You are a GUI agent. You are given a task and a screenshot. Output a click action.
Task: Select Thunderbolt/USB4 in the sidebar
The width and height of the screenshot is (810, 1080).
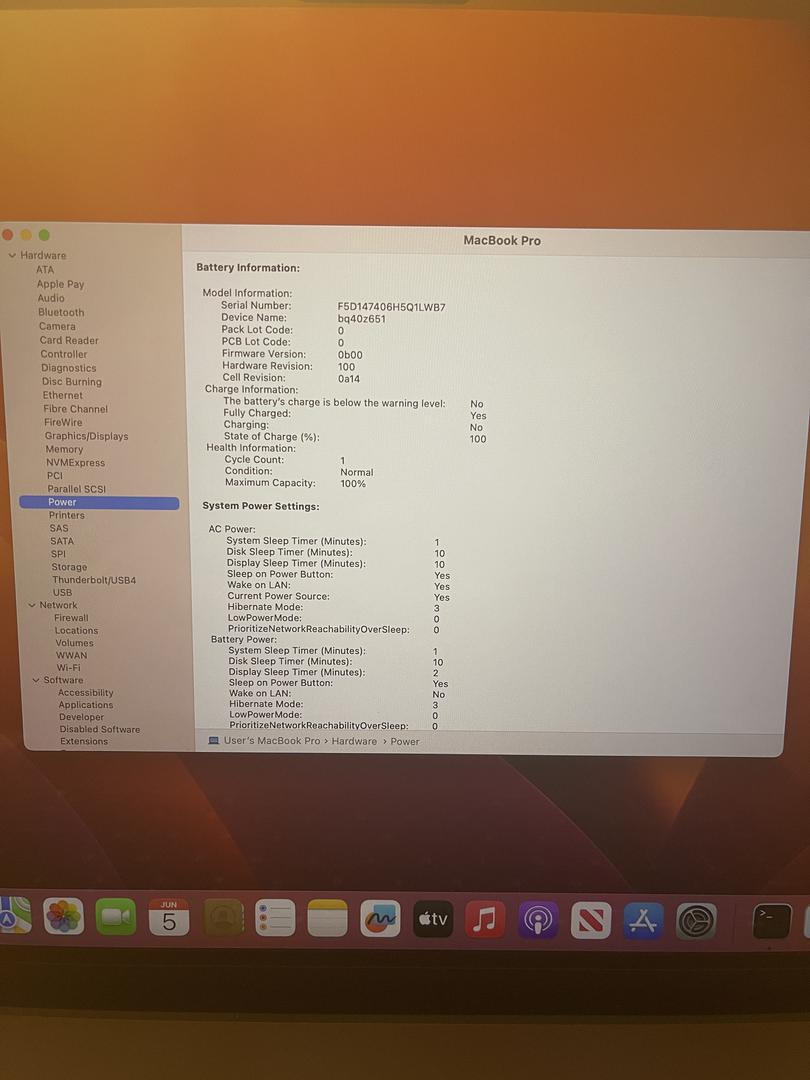click(94, 580)
